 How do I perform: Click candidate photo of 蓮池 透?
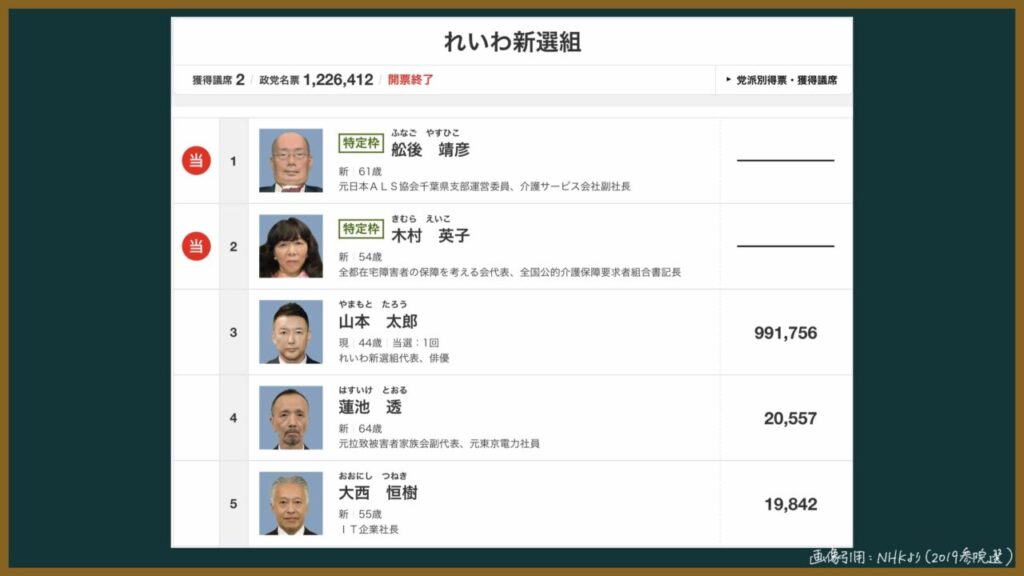[291, 417]
